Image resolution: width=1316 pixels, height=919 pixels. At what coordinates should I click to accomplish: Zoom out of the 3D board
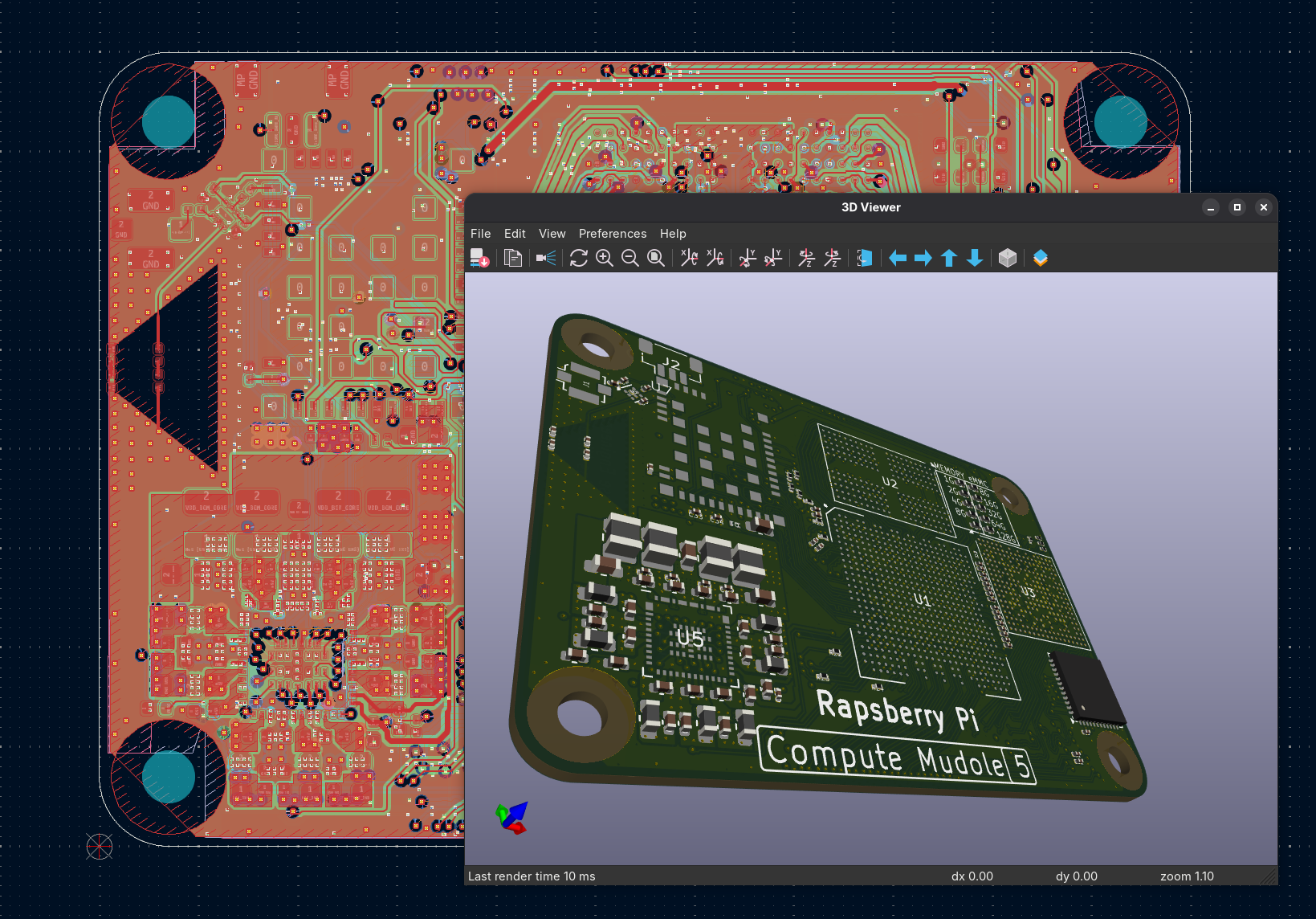[x=630, y=258]
